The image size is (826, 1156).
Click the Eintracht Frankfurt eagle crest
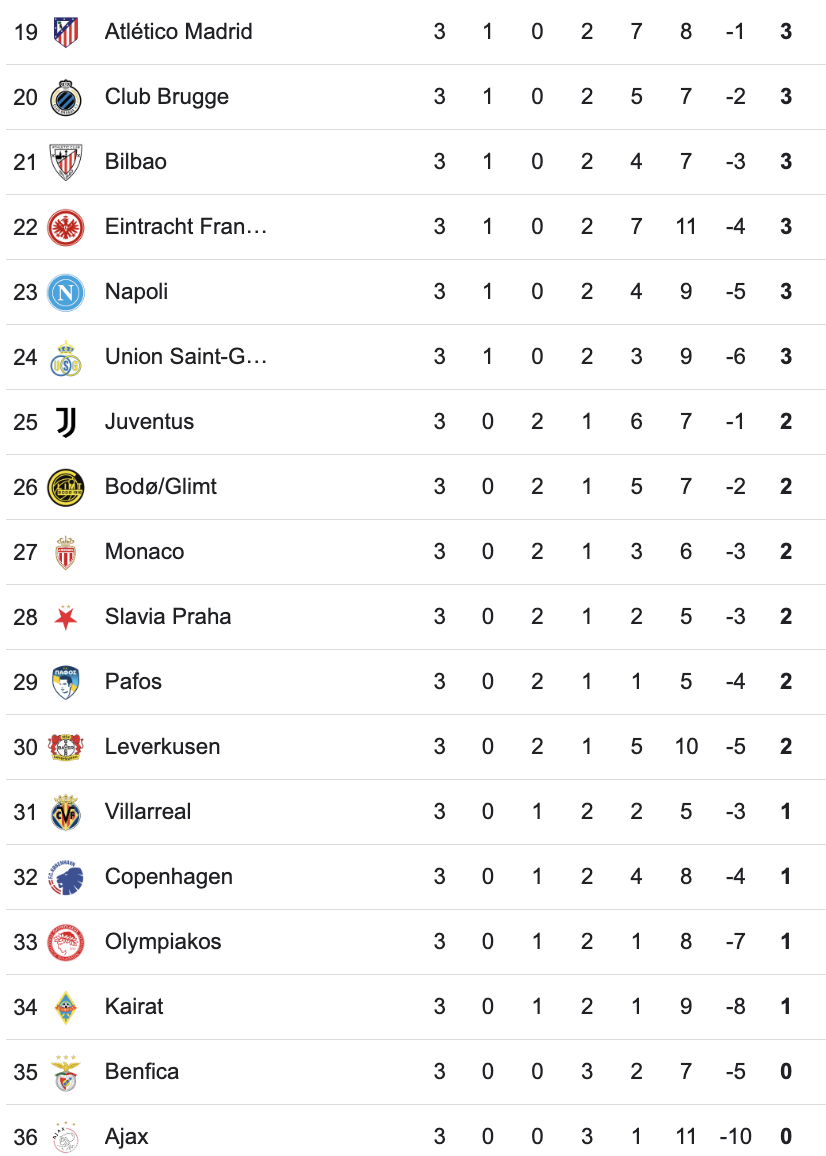pos(65,227)
